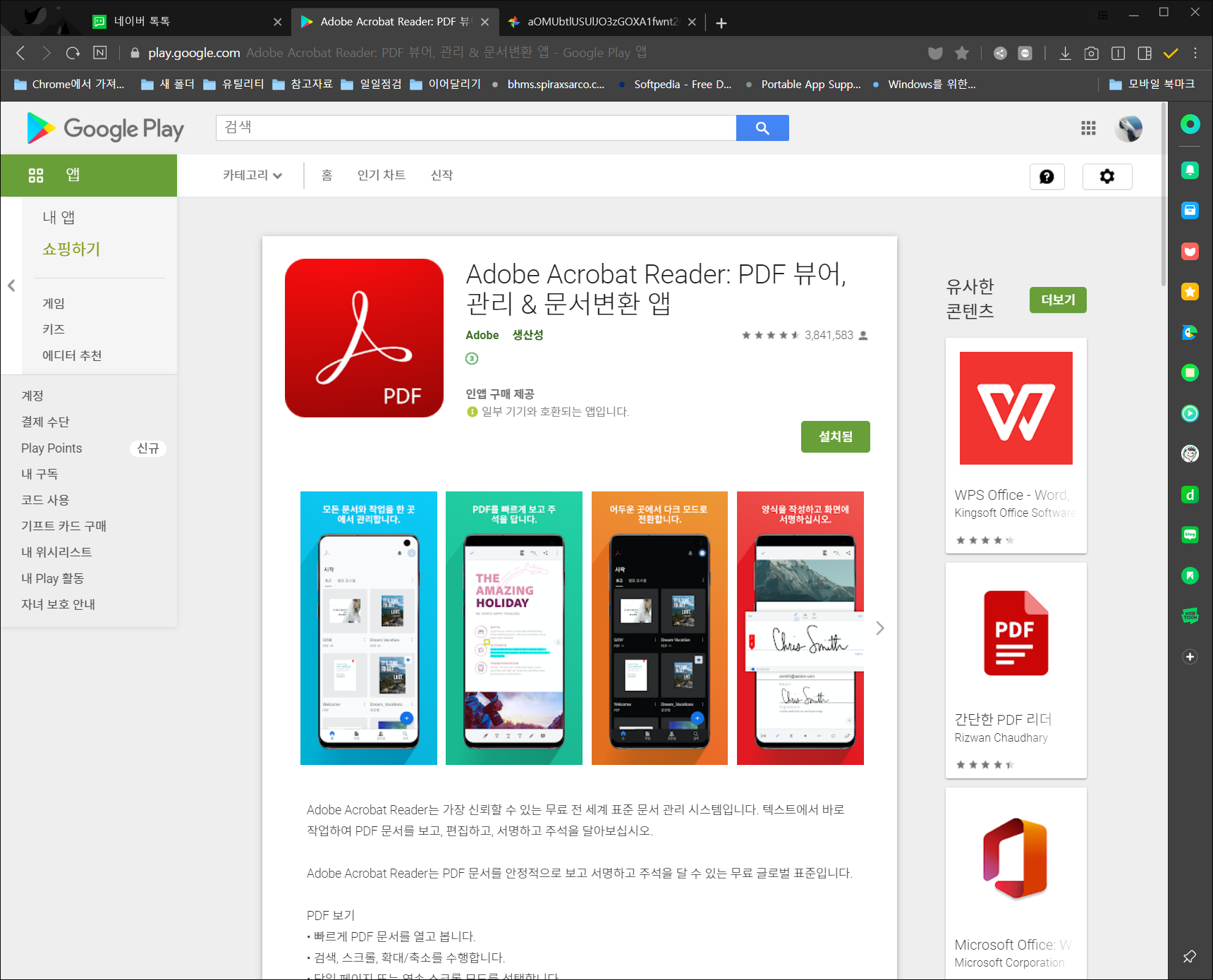
Task: View the signature form screenshot thumbnail
Action: (x=800, y=628)
